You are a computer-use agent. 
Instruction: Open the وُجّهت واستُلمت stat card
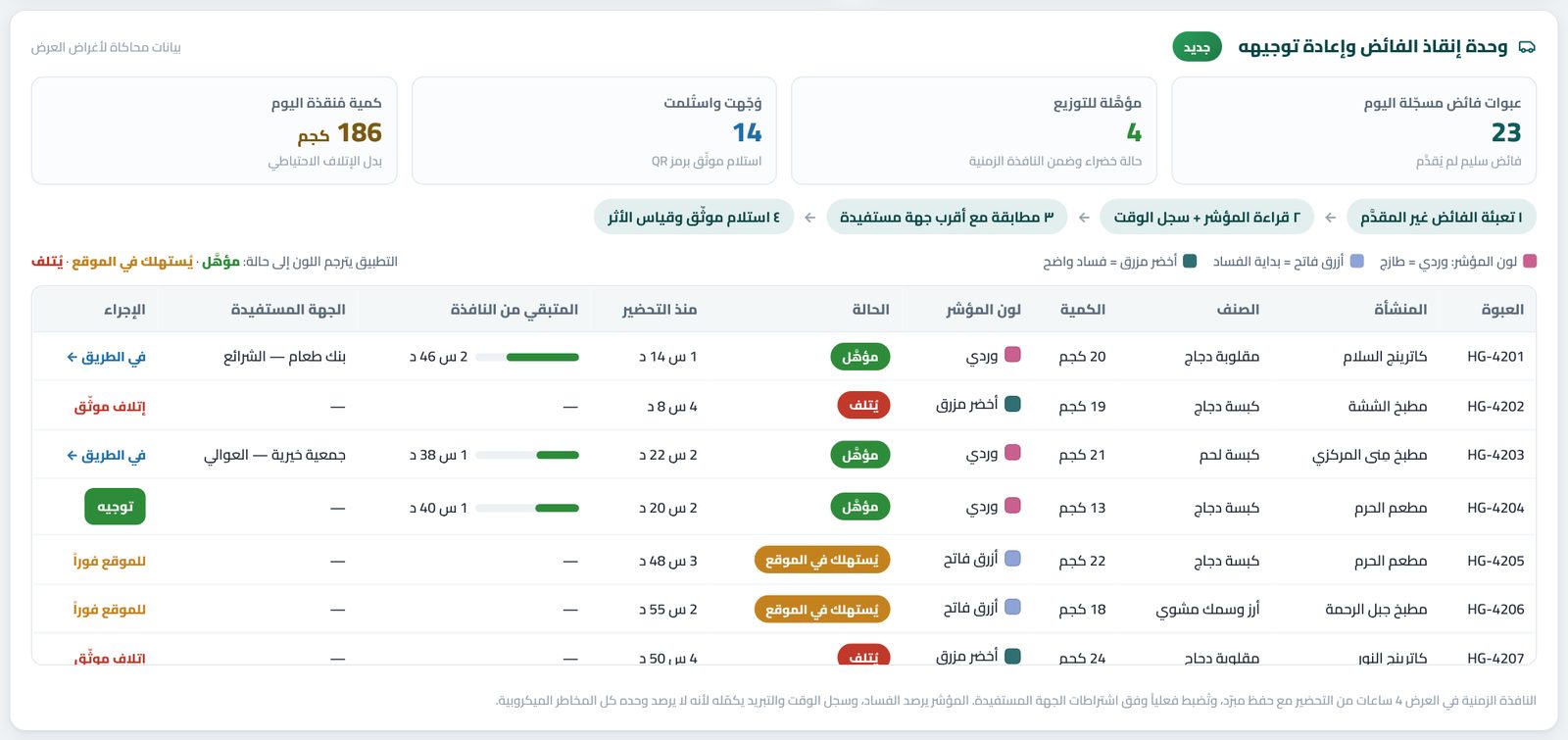click(x=594, y=130)
